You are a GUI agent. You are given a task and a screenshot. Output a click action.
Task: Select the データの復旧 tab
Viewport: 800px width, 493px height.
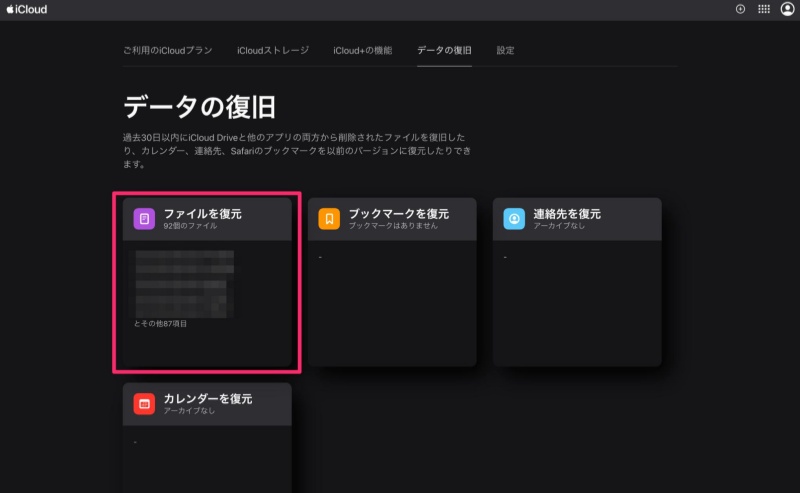click(444, 50)
